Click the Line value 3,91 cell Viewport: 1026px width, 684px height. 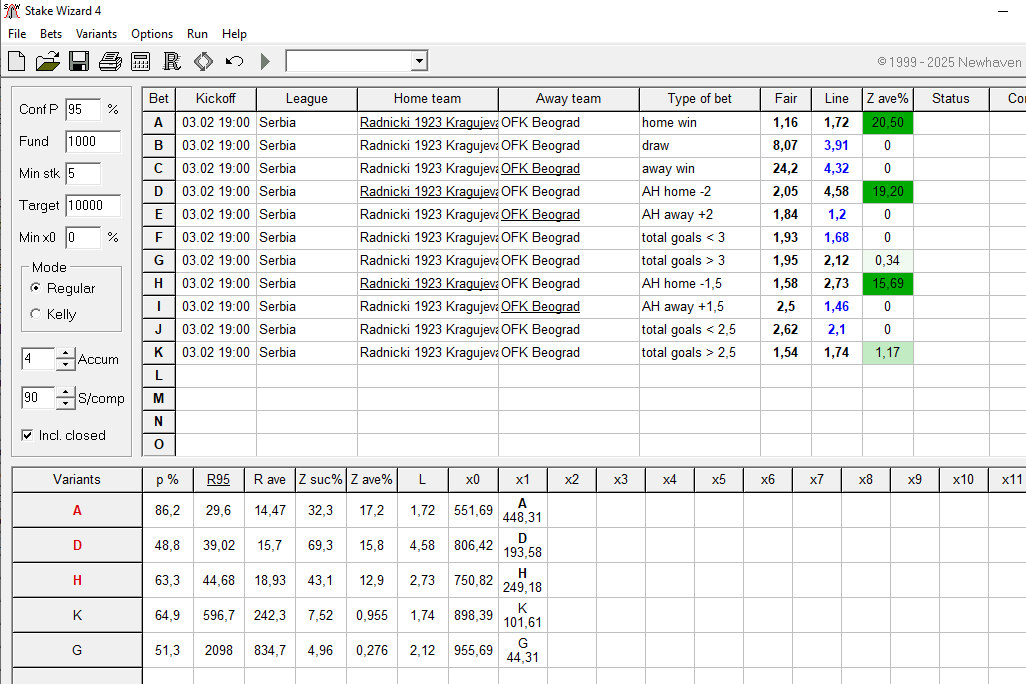pos(837,145)
